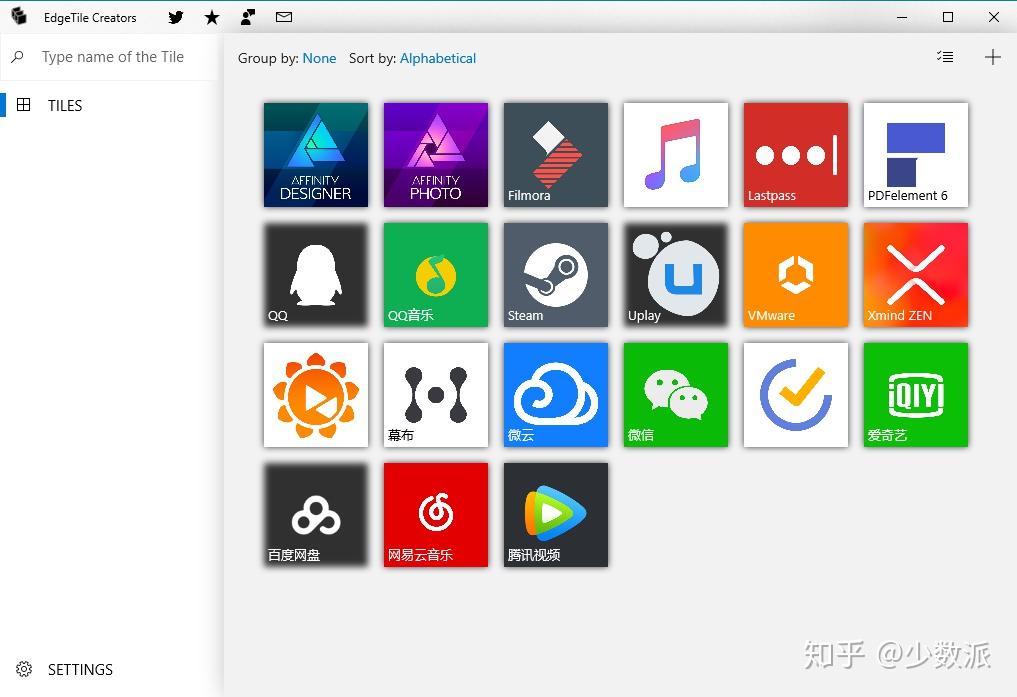
Task: Open the 网易云音乐 tile
Action: point(436,515)
